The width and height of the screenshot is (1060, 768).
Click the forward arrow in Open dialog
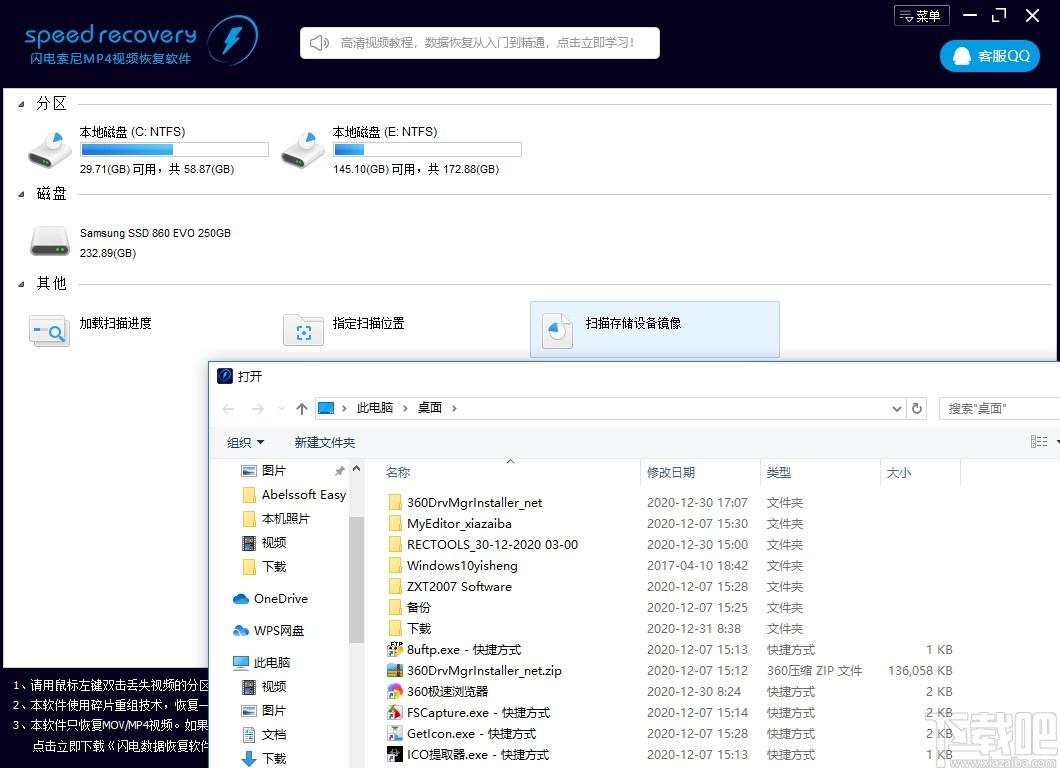click(258, 408)
